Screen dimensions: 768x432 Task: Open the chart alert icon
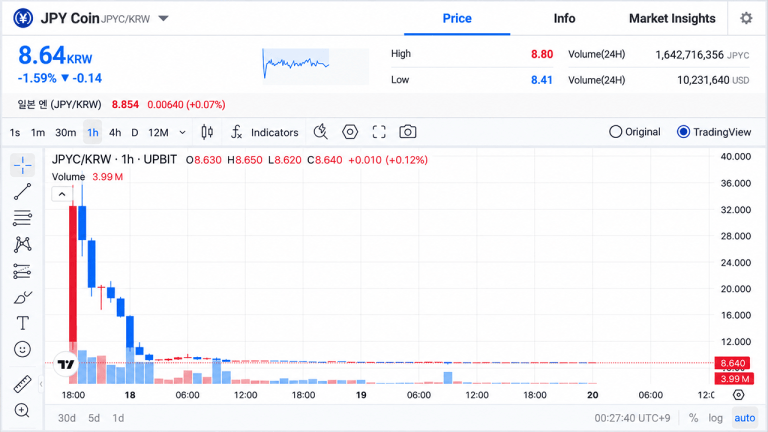321,132
